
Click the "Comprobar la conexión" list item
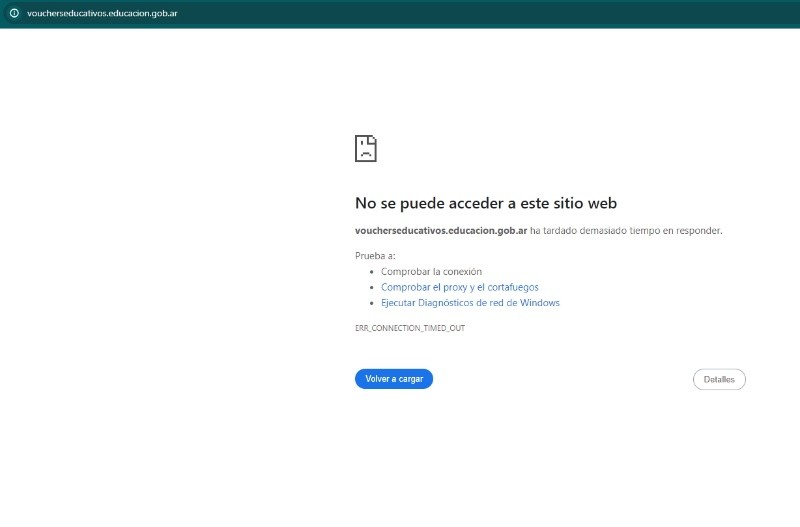[x=431, y=271]
